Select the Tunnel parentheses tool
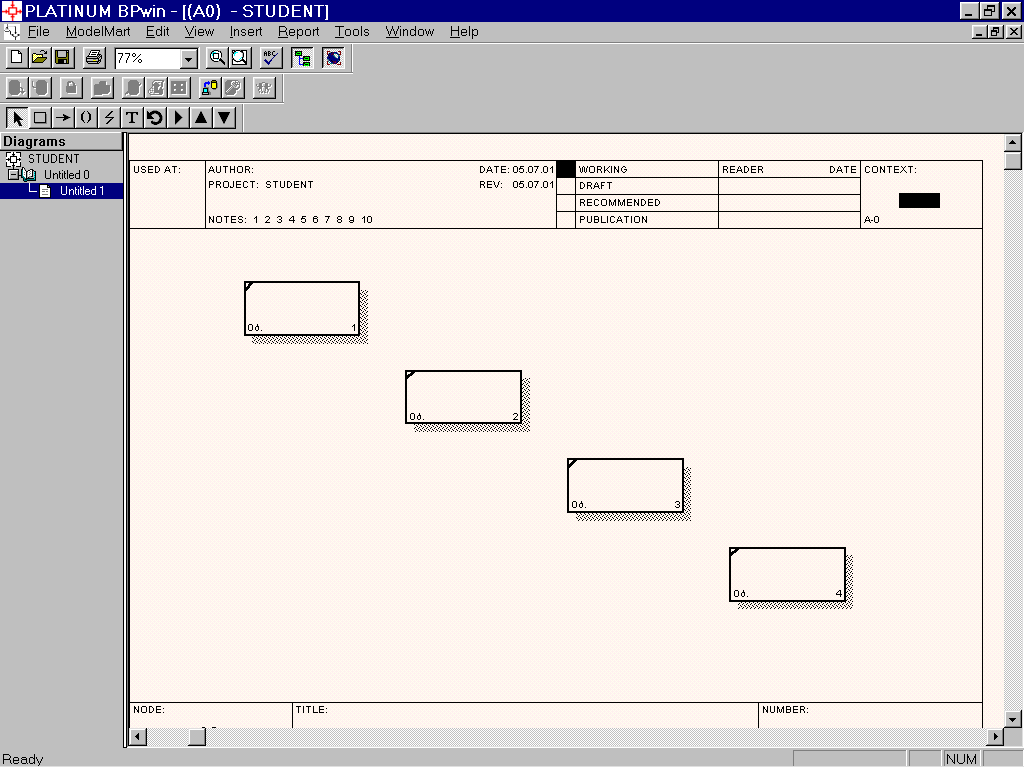 (86, 118)
